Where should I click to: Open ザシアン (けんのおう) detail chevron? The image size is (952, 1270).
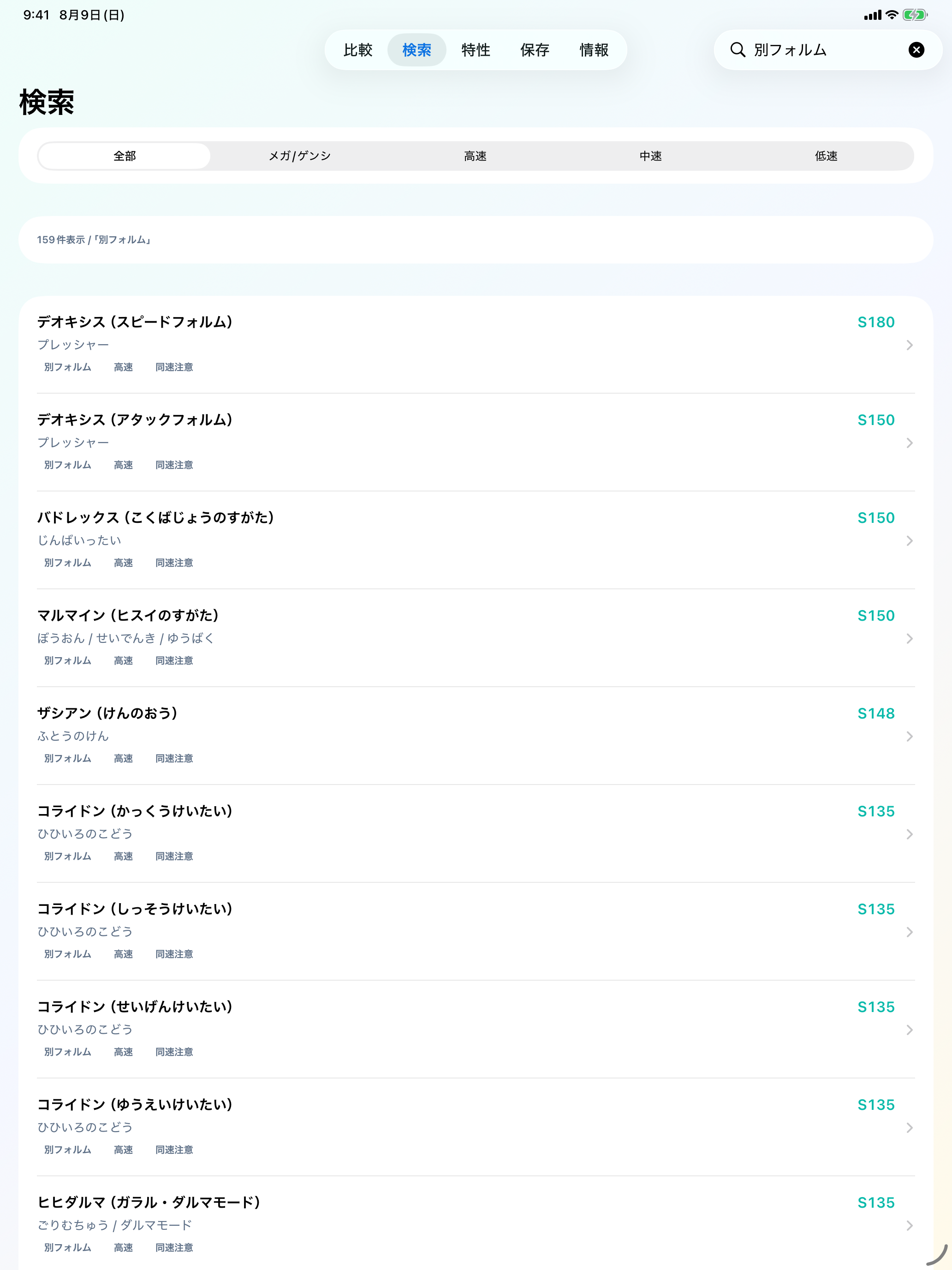(x=910, y=737)
